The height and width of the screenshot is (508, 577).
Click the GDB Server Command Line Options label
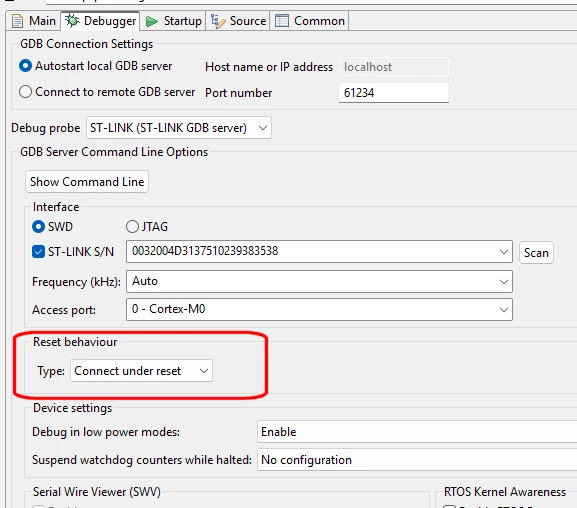coord(114,152)
